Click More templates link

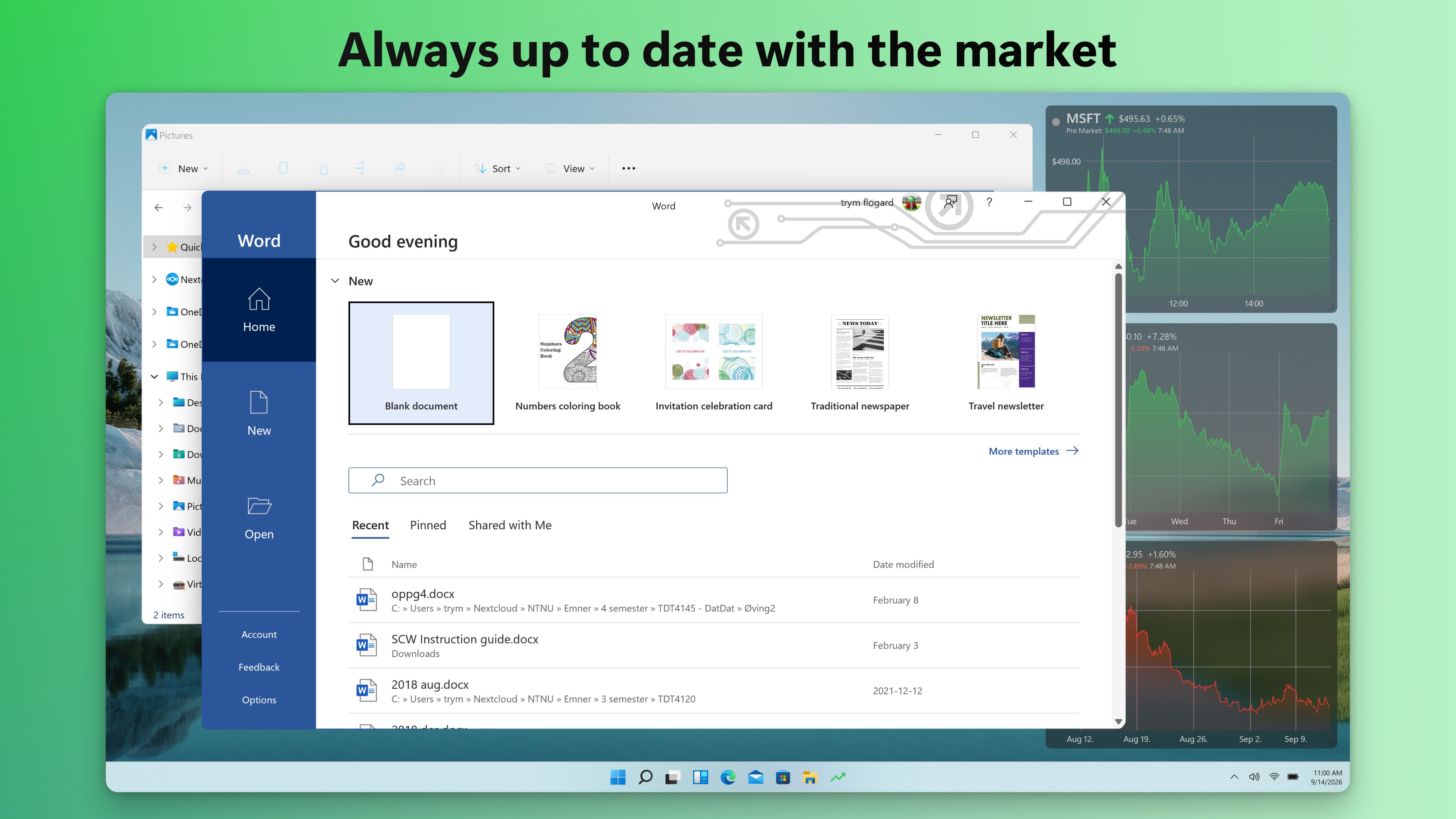click(1033, 451)
